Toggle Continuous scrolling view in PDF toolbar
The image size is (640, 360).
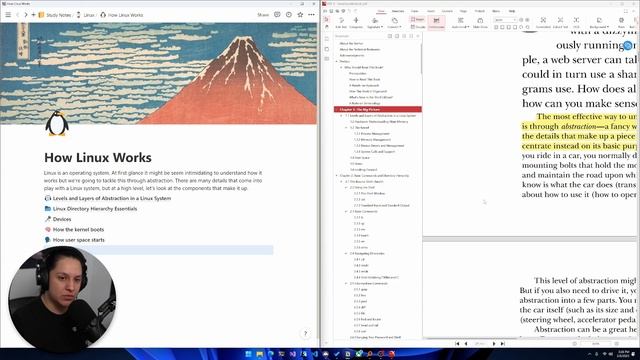tap(436, 22)
